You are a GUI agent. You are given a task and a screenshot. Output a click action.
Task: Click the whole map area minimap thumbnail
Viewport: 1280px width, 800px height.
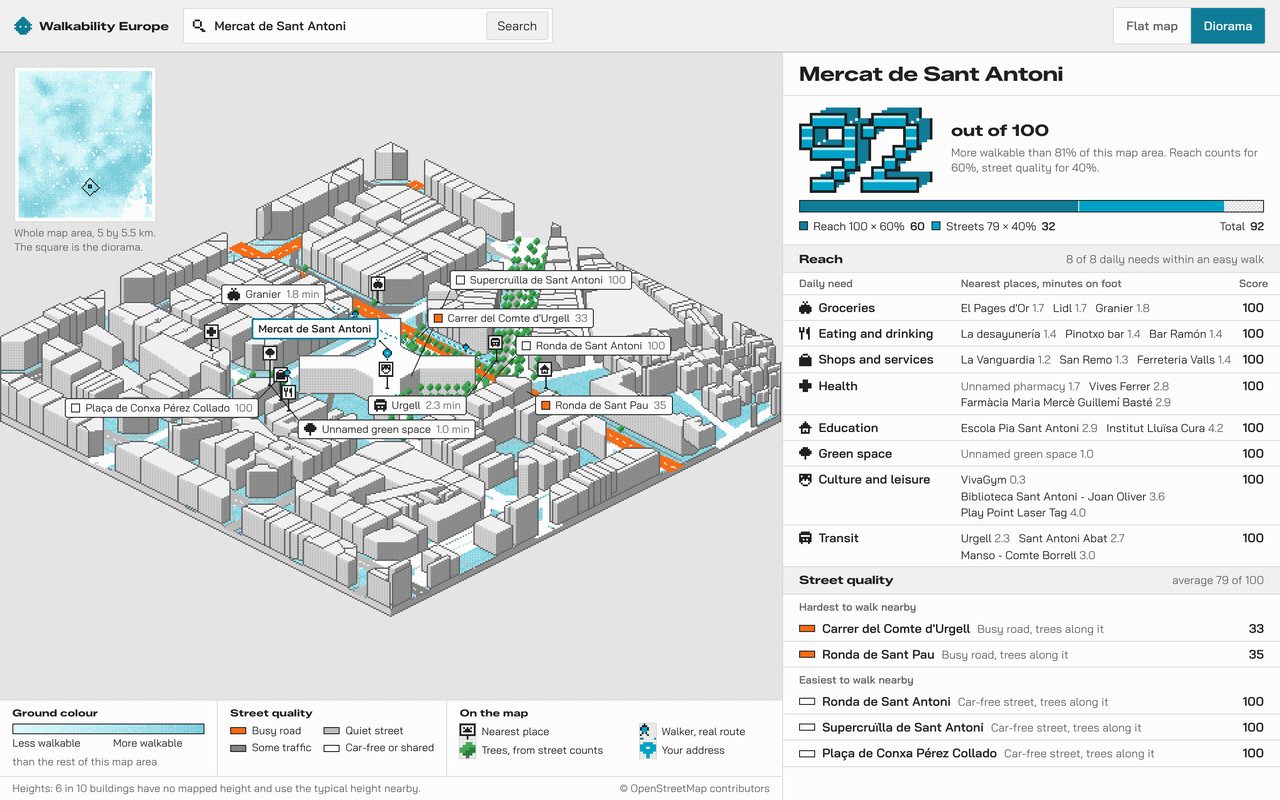click(x=85, y=144)
